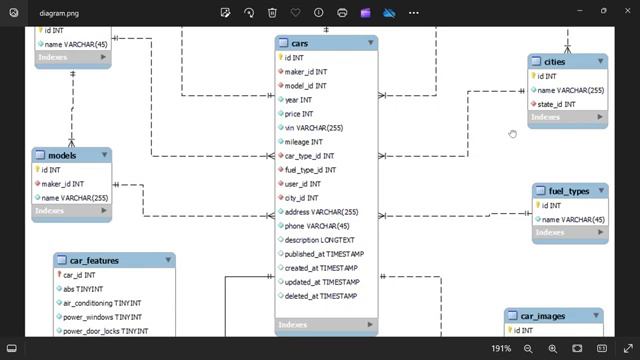Image resolution: width=640 pixels, height=360 pixels.
Task: Click 'deleted_at TIMESTAMP' column
Action: coord(321,296)
